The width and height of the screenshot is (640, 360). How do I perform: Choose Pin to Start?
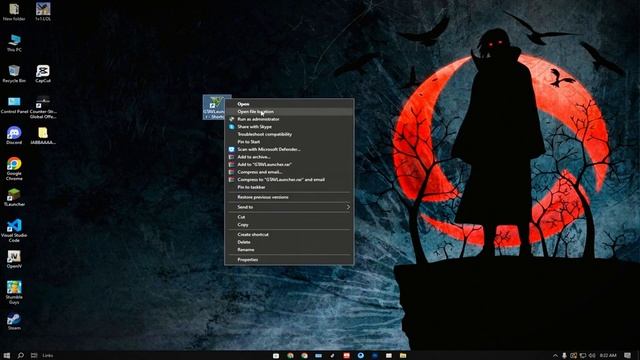pyautogui.click(x=289, y=142)
